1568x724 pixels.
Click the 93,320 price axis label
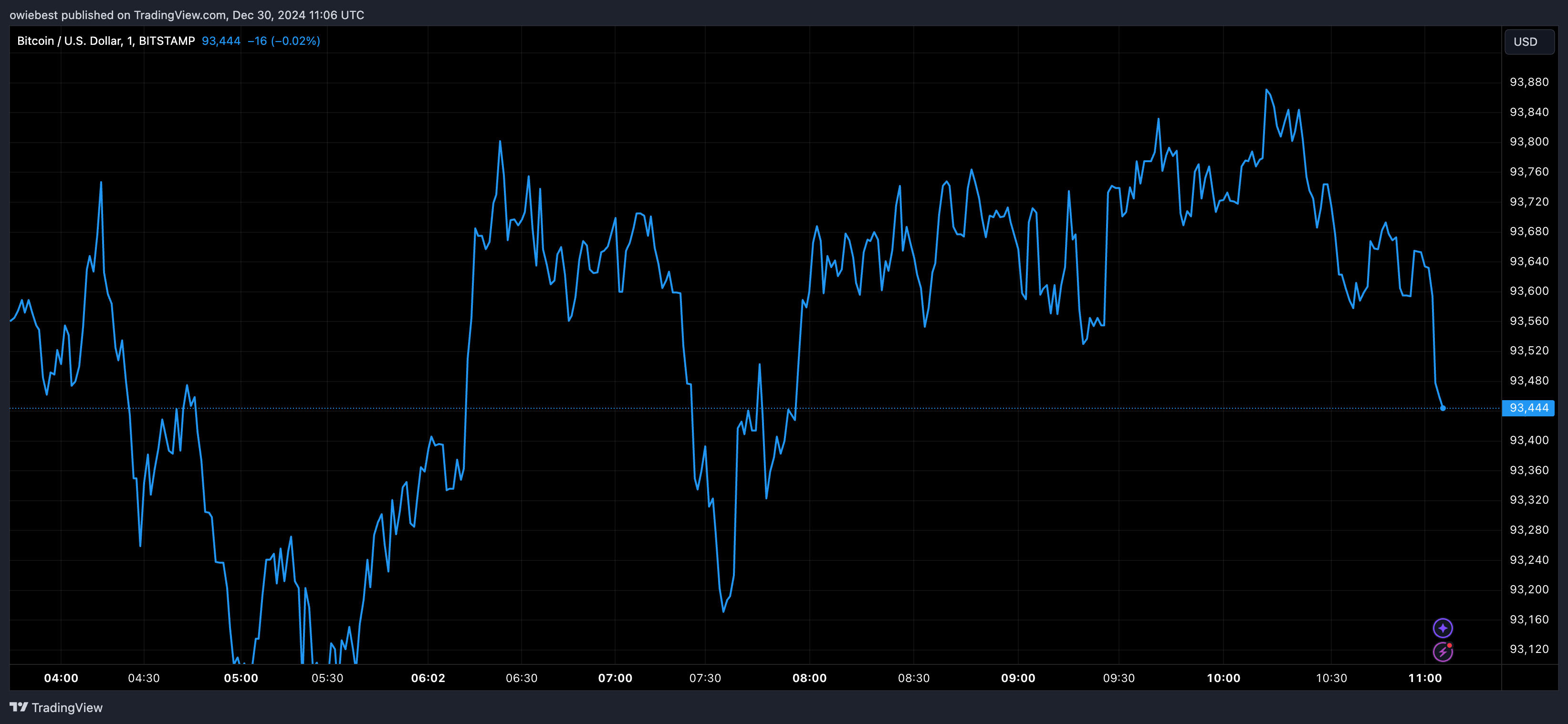click(x=1529, y=499)
